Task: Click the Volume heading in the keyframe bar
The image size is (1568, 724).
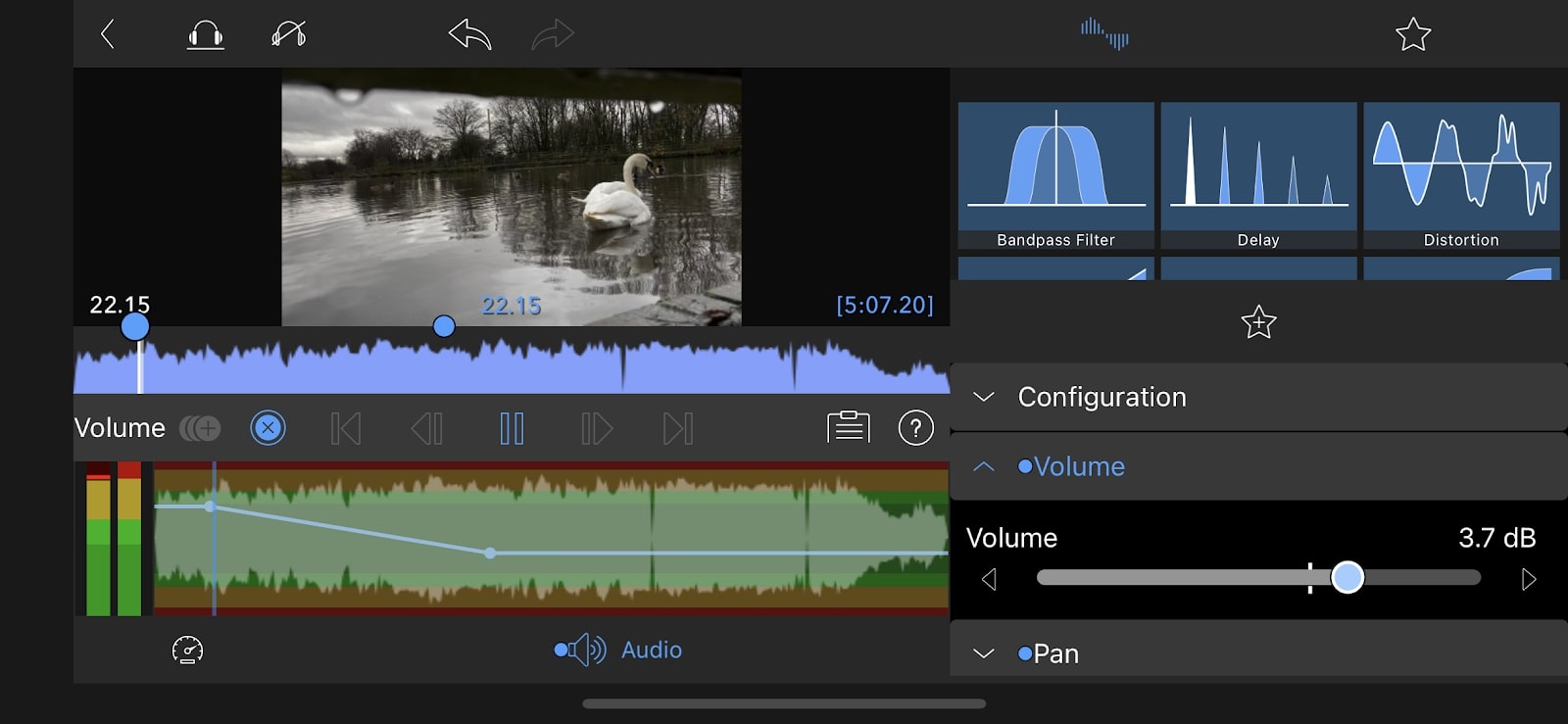Action: tap(120, 428)
